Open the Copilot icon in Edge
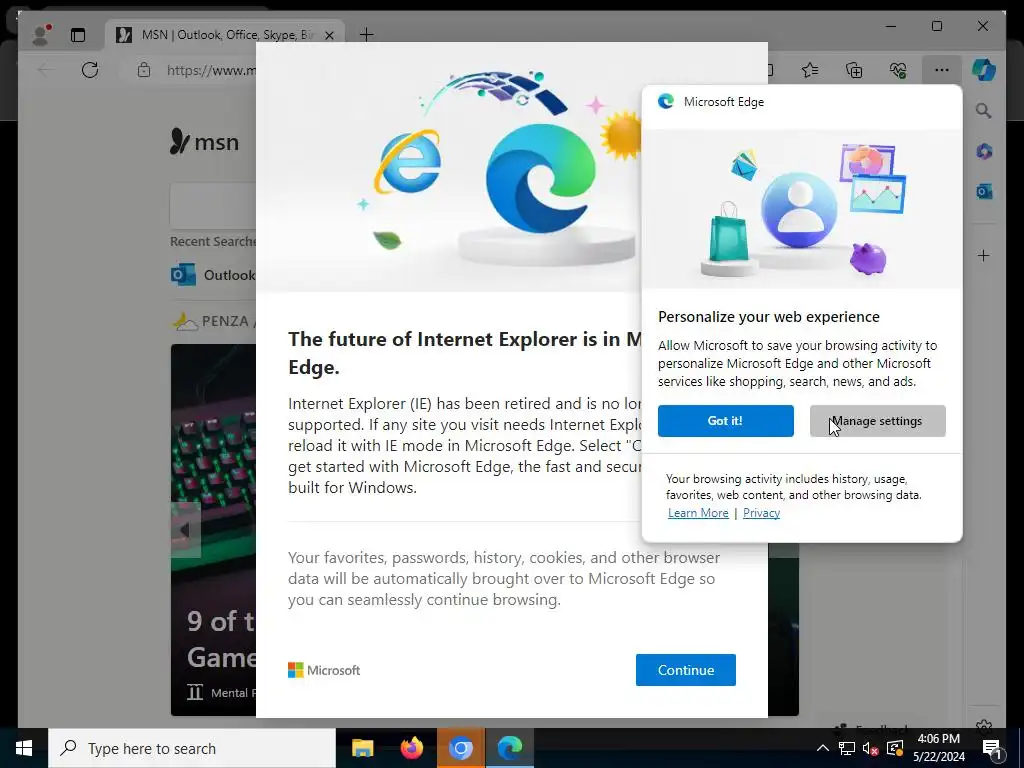1024x768 pixels. pyautogui.click(x=984, y=70)
